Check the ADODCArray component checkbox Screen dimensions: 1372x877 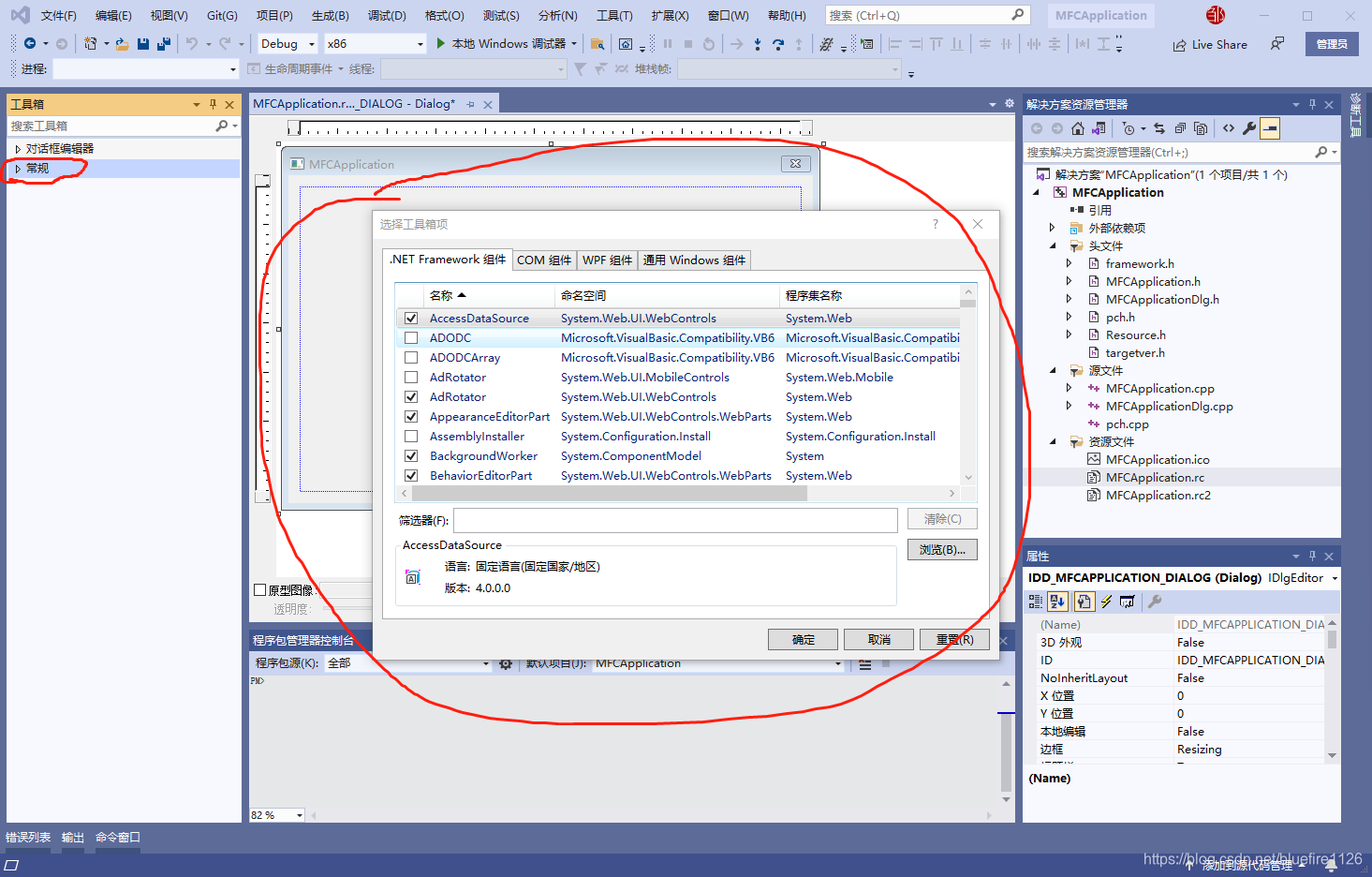pos(411,358)
